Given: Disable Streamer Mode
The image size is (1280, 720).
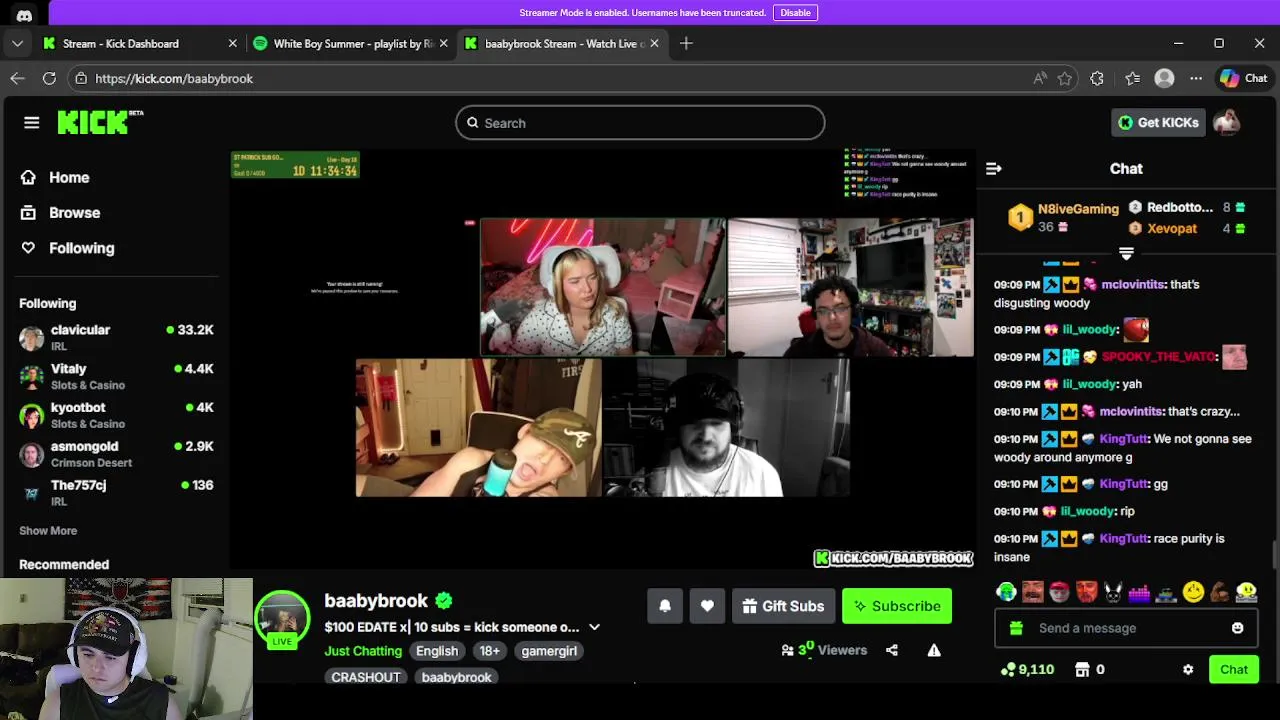Looking at the screenshot, I should click(795, 13).
